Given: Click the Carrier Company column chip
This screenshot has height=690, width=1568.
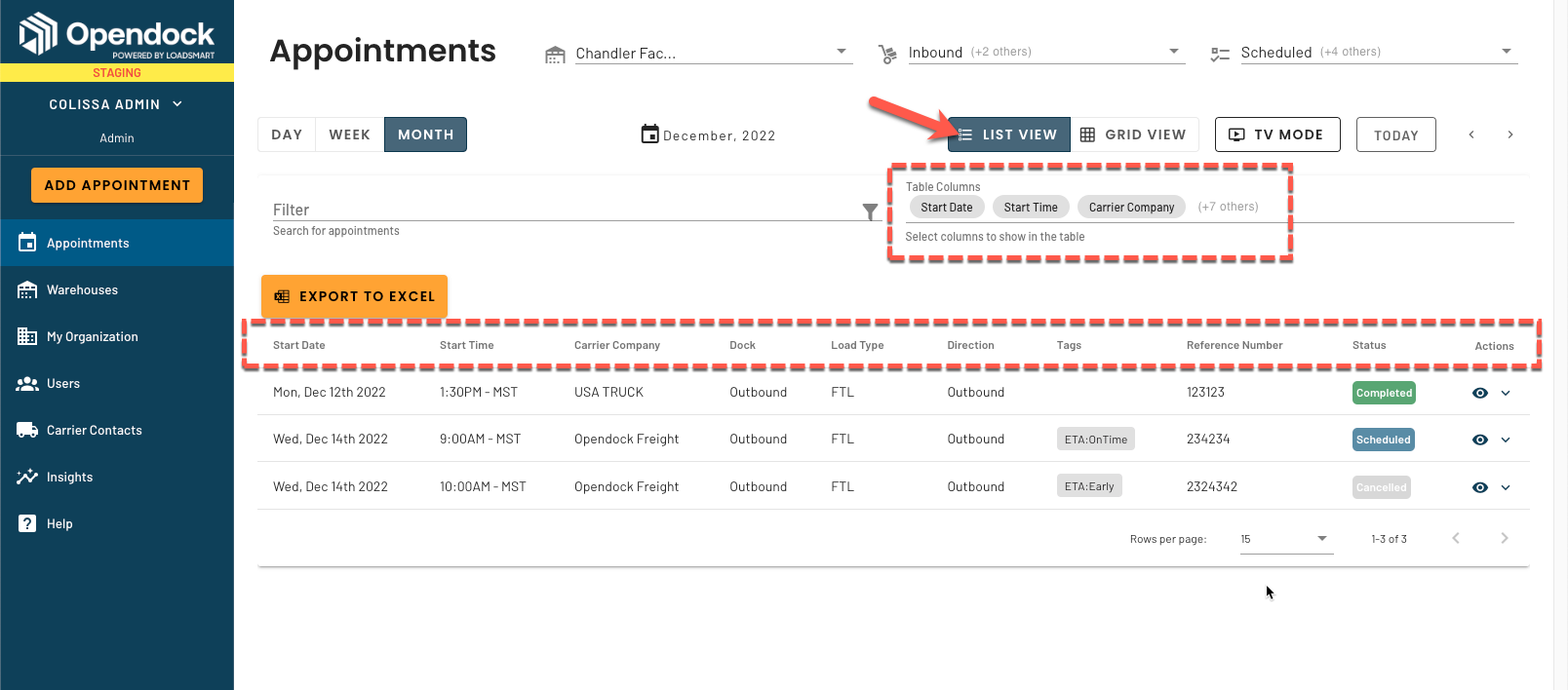Looking at the screenshot, I should click(1131, 207).
